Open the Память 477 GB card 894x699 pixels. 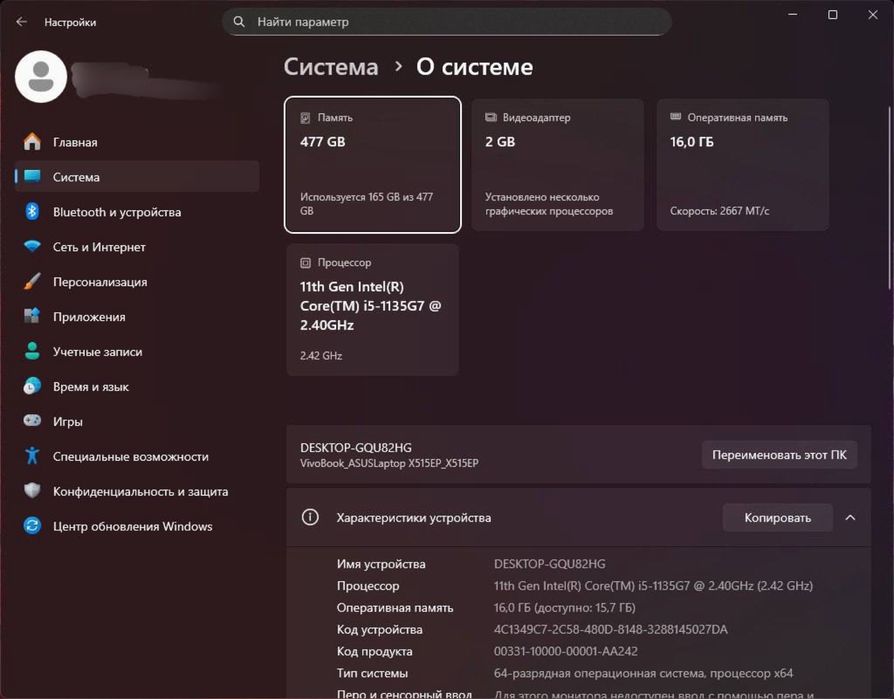(373, 165)
